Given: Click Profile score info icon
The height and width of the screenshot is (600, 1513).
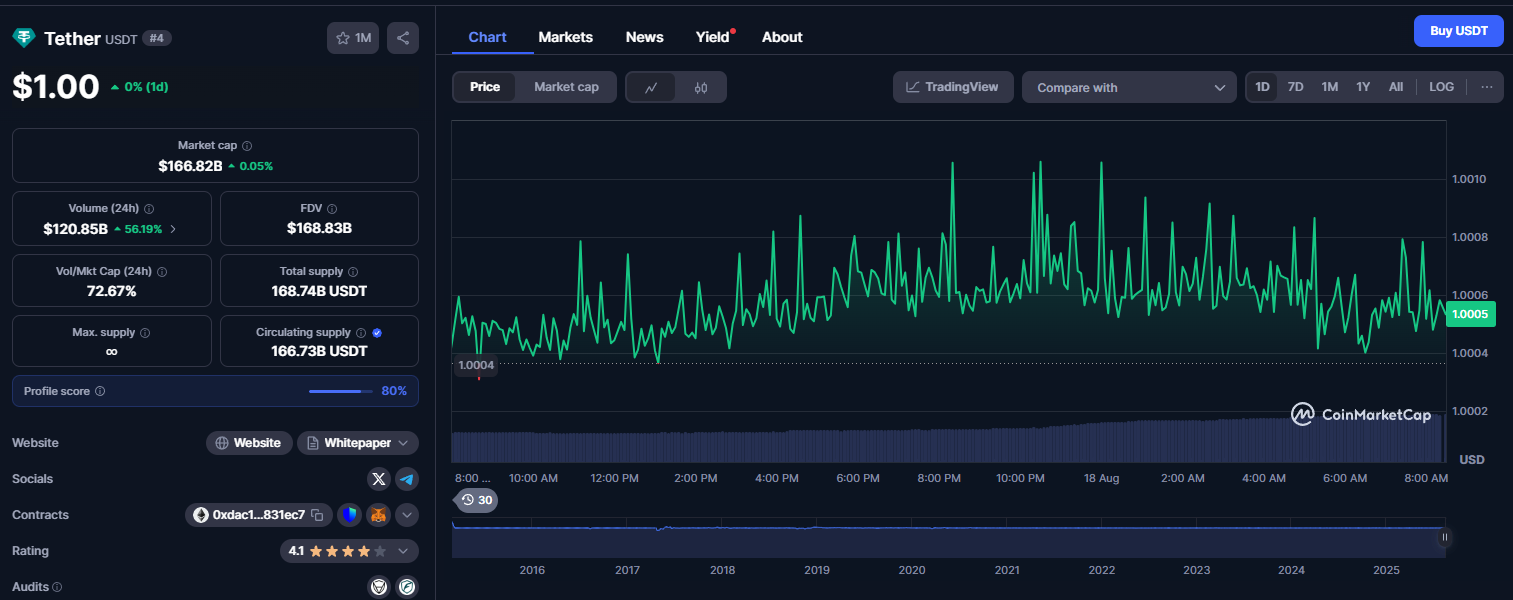Looking at the screenshot, I should click(x=100, y=392).
